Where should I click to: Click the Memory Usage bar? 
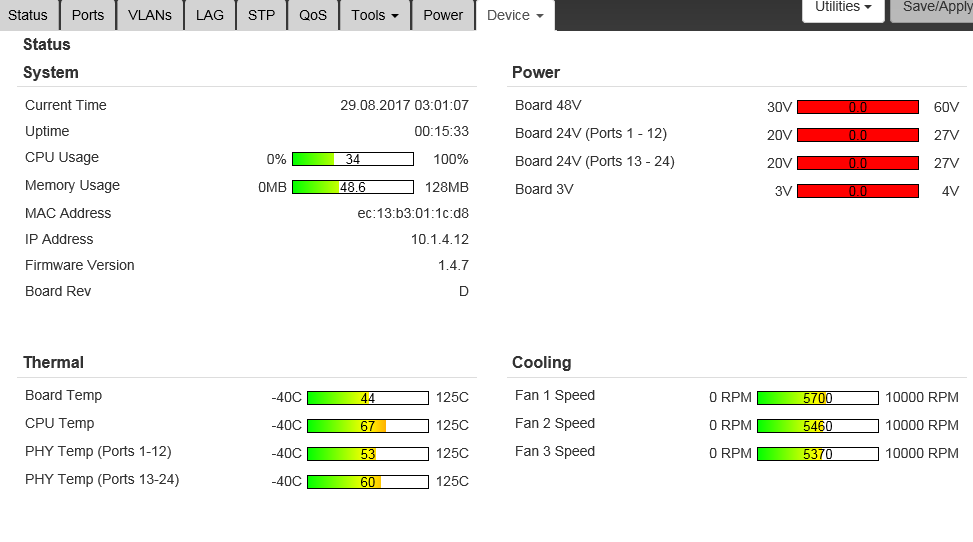click(x=352, y=187)
